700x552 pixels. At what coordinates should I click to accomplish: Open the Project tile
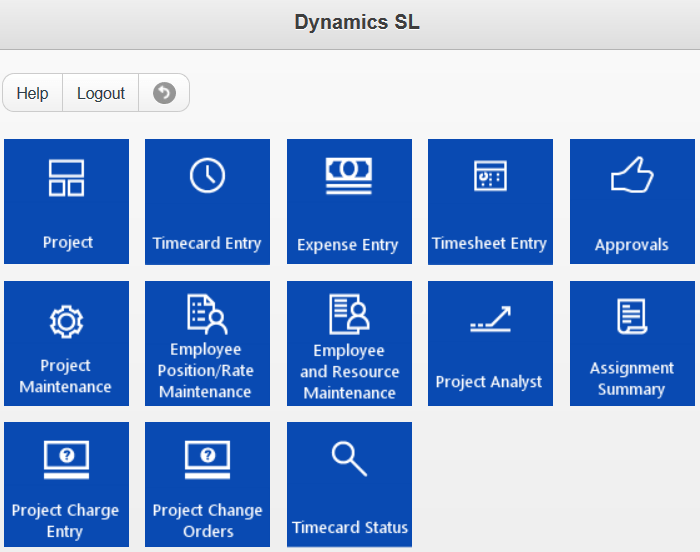[x=67, y=201]
